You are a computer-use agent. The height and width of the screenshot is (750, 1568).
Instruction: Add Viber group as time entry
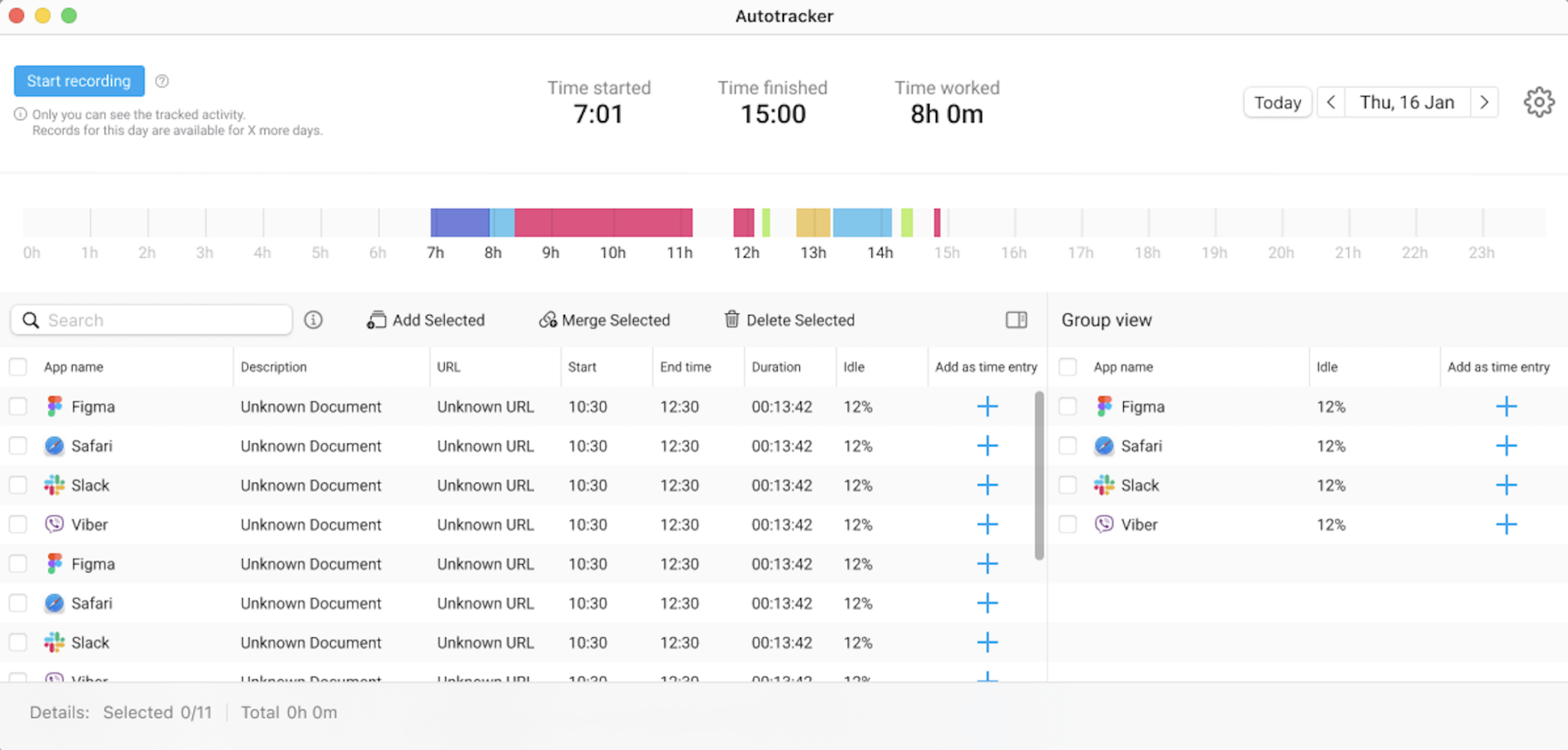[x=1506, y=525]
